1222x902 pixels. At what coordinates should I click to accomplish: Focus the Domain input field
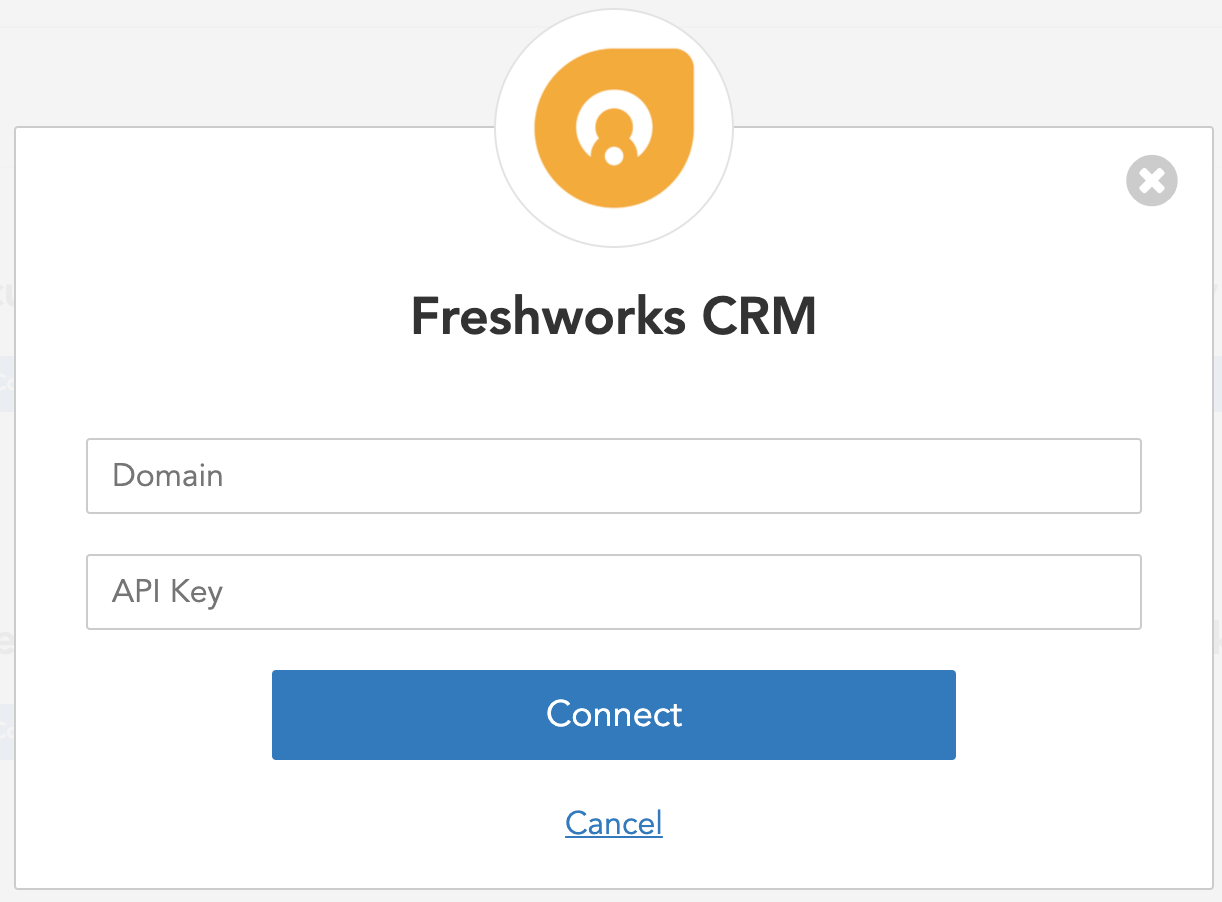(x=613, y=476)
